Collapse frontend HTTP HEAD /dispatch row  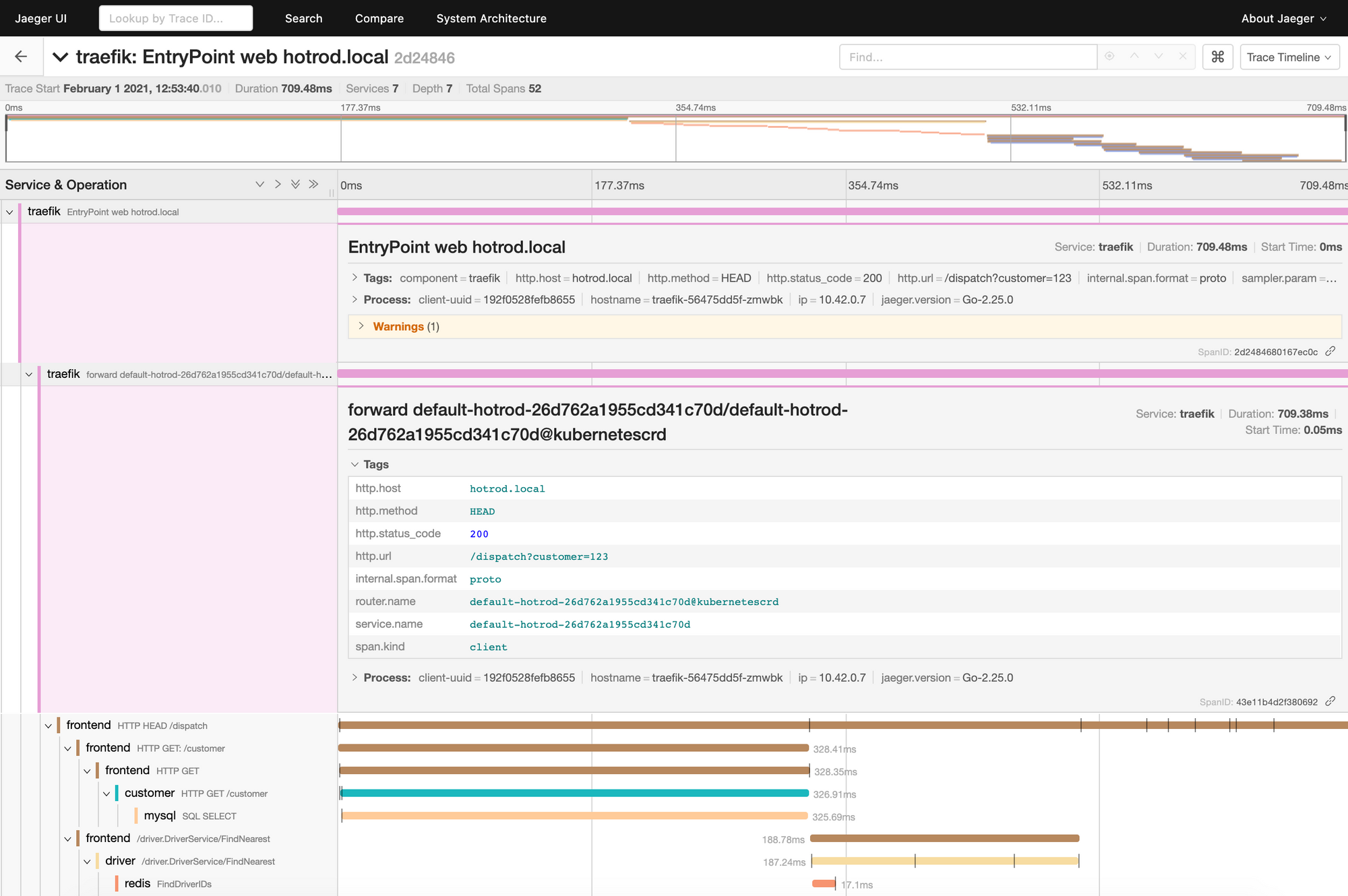coord(49,726)
